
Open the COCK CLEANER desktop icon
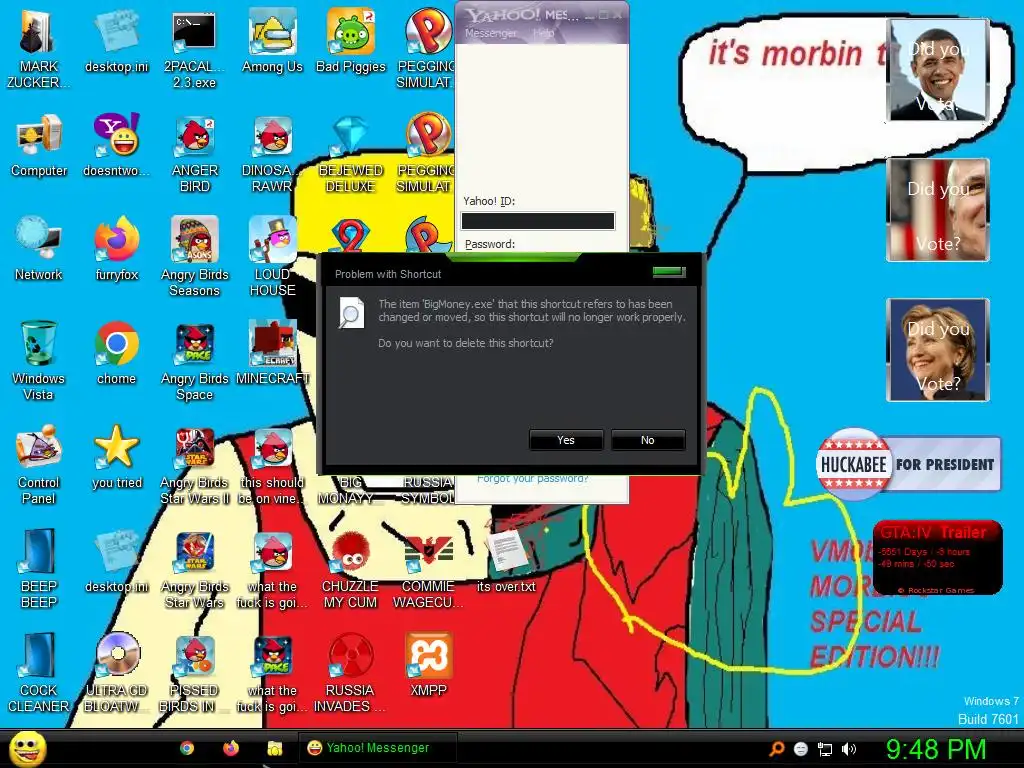click(x=39, y=672)
